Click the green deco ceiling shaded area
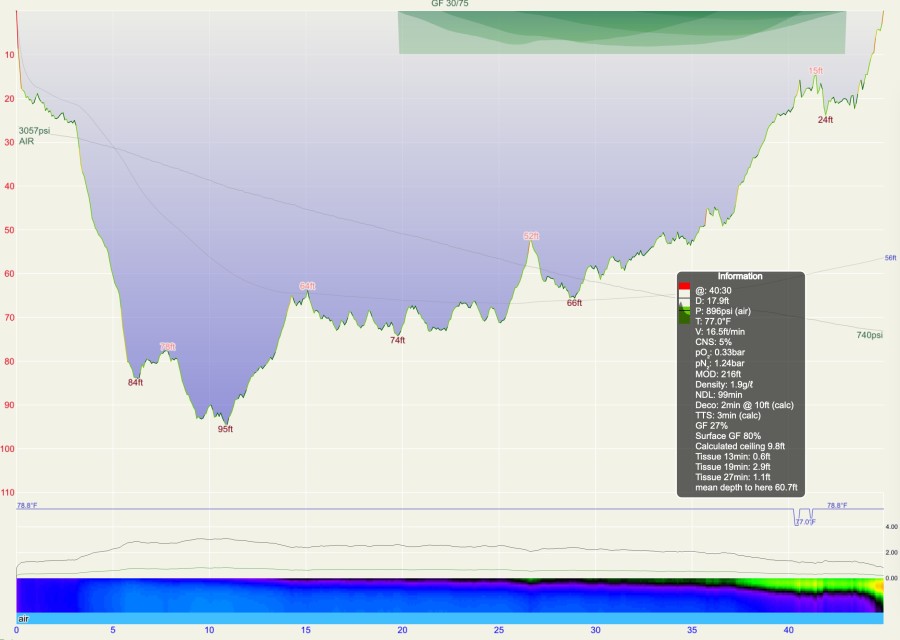 click(620, 32)
